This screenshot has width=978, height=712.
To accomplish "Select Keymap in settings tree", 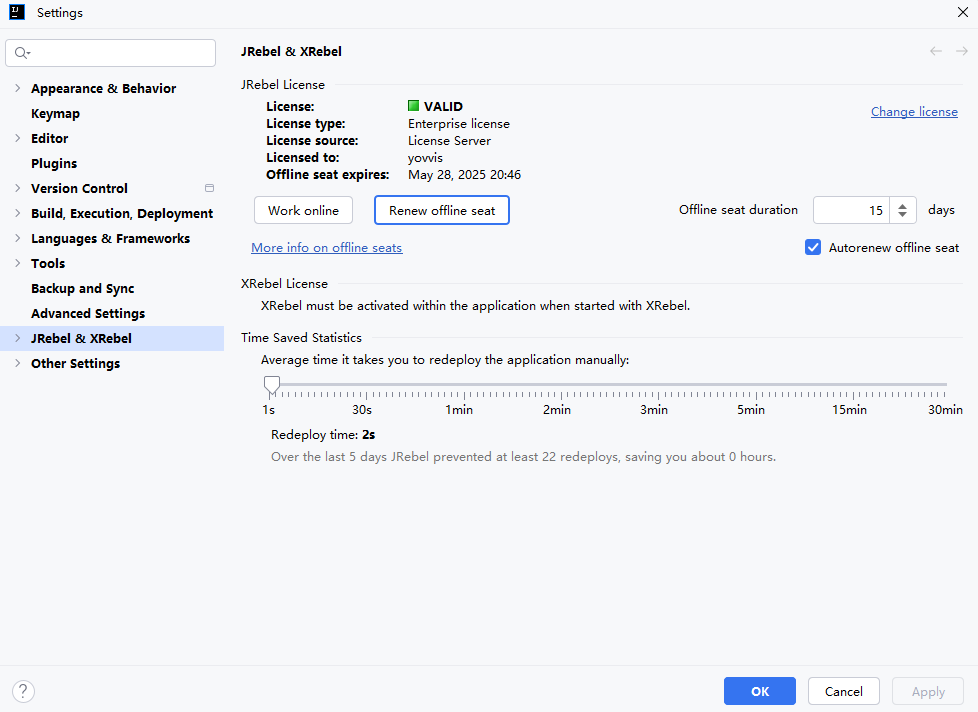I will click(x=55, y=113).
